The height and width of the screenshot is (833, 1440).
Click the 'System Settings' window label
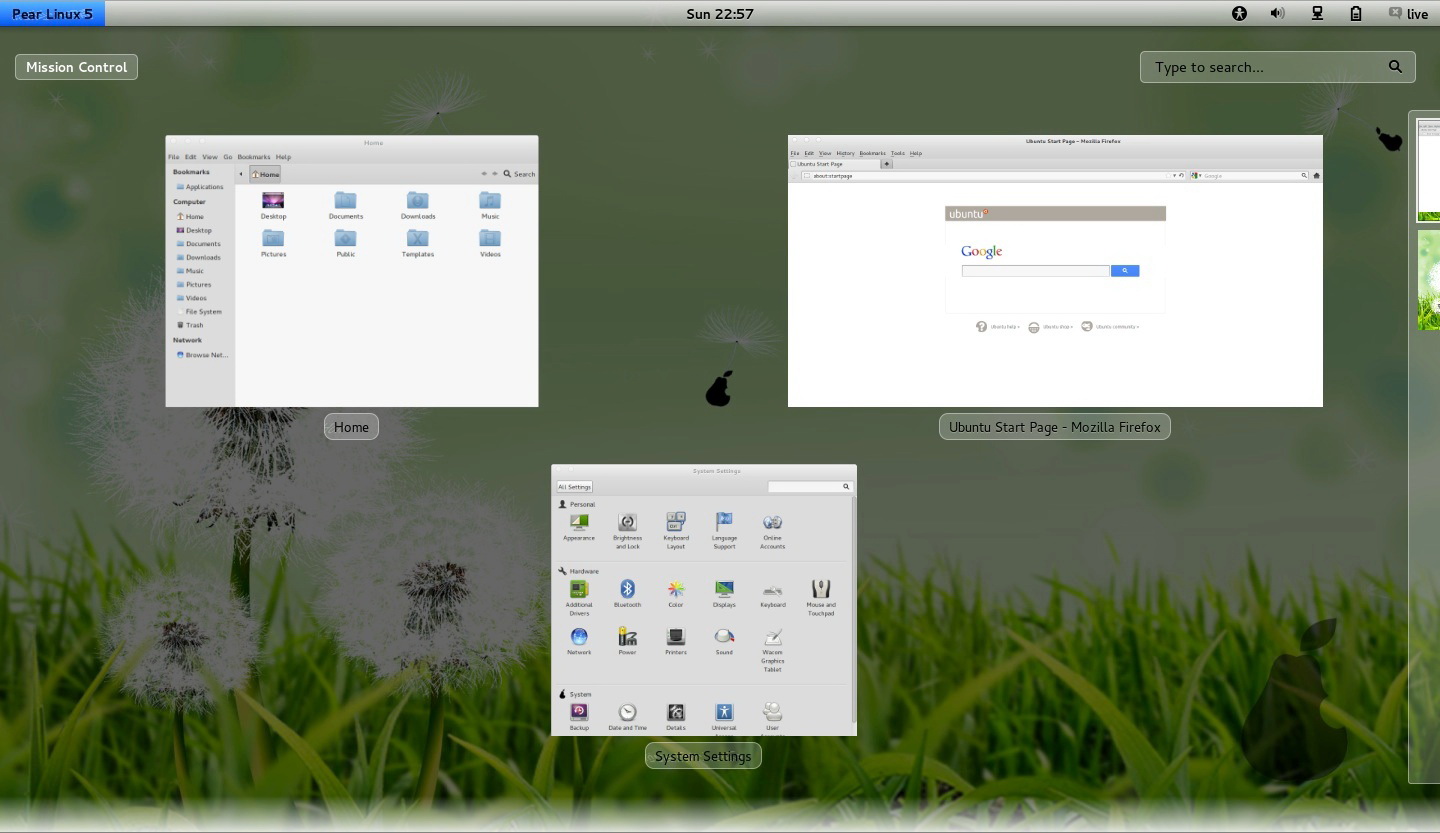pos(703,756)
